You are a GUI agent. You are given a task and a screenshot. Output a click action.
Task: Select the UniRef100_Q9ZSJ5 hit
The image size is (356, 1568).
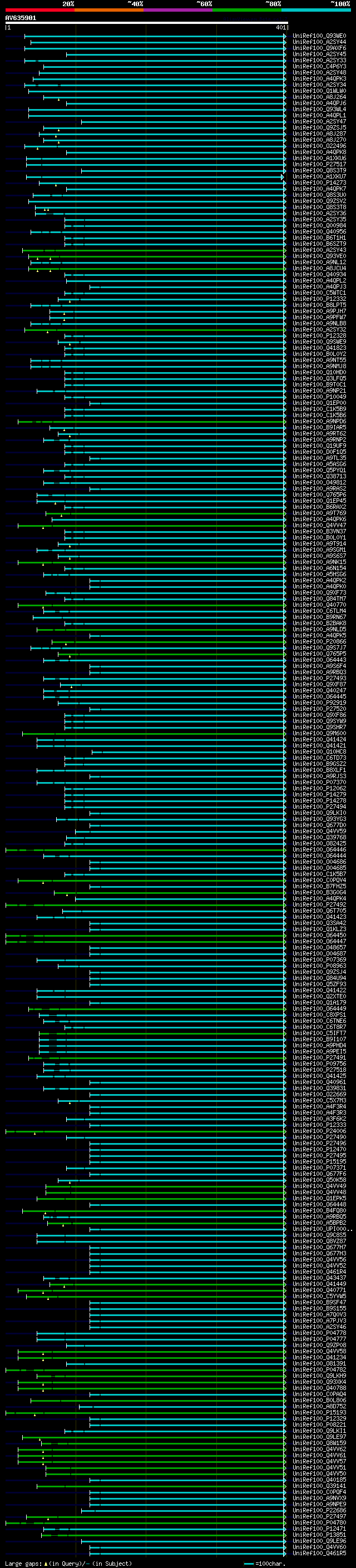(319, 128)
